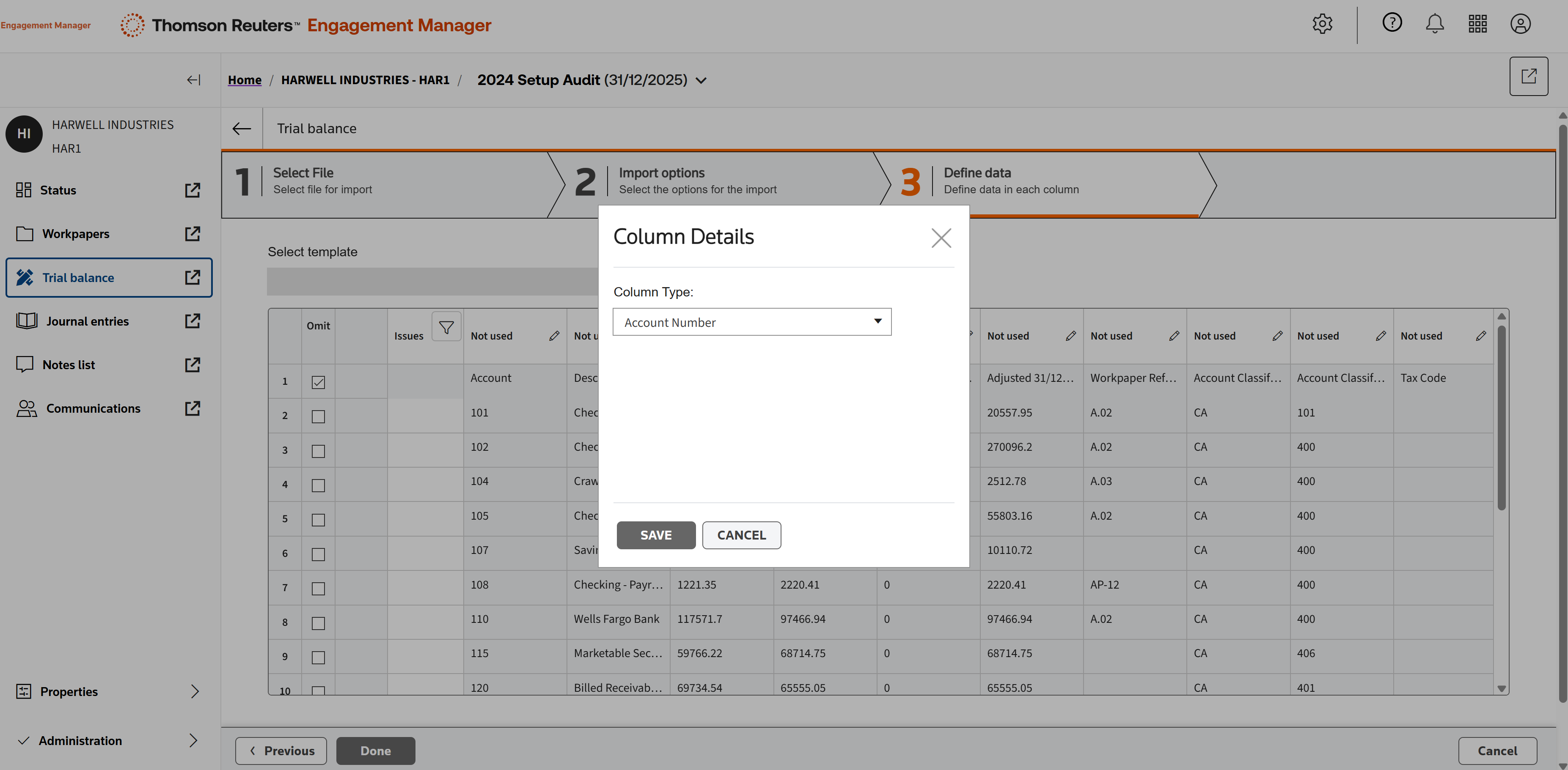Go to the Import options step
The height and width of the screenshot is (770, 1568).
point(697,181)
